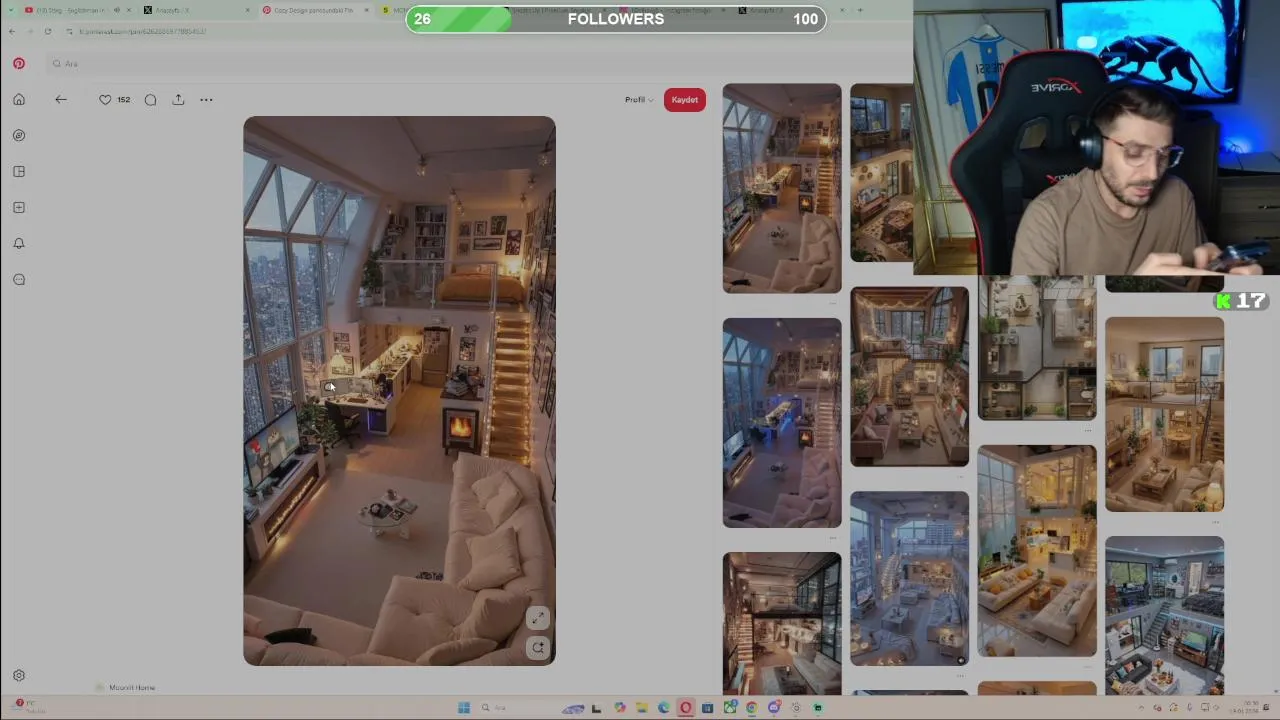1280x720 pixels.
Task: Open Discord from the taskbar
Action: pos(773,707)
